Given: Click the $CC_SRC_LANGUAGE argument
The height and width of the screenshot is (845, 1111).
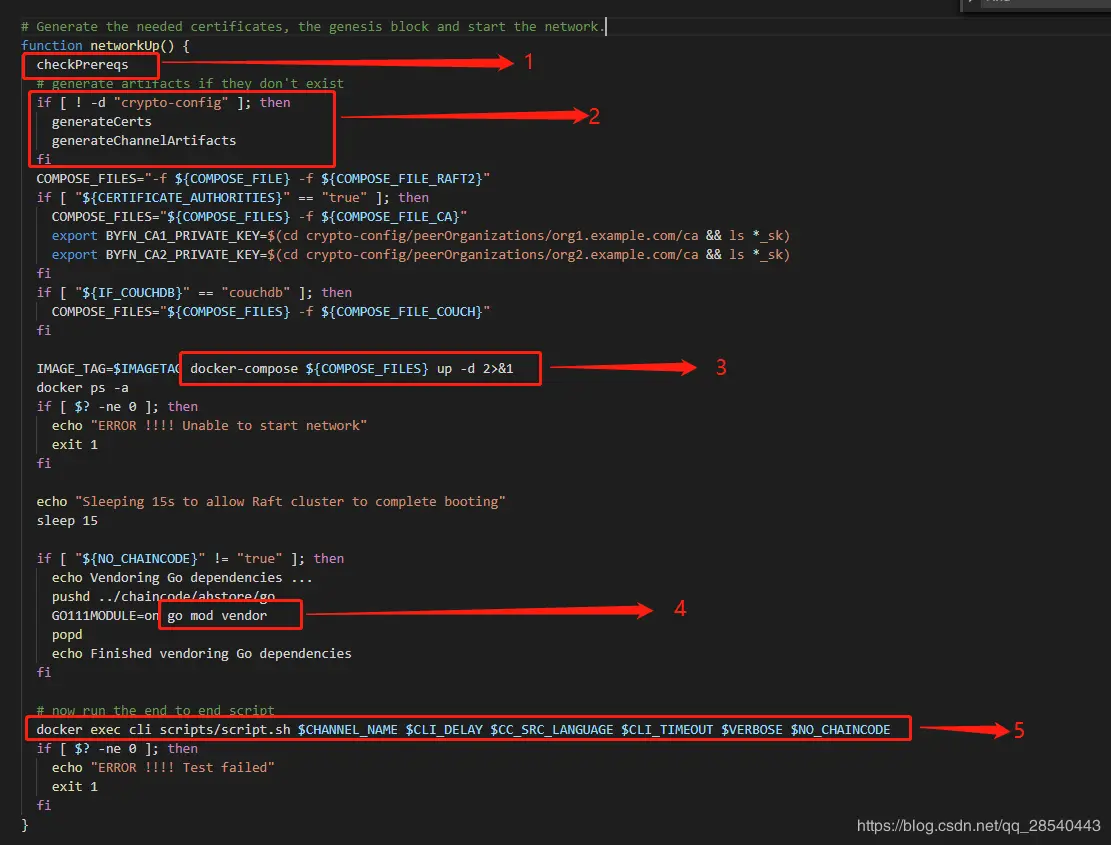Looking at the screenshot, I should tap(551, 730).
